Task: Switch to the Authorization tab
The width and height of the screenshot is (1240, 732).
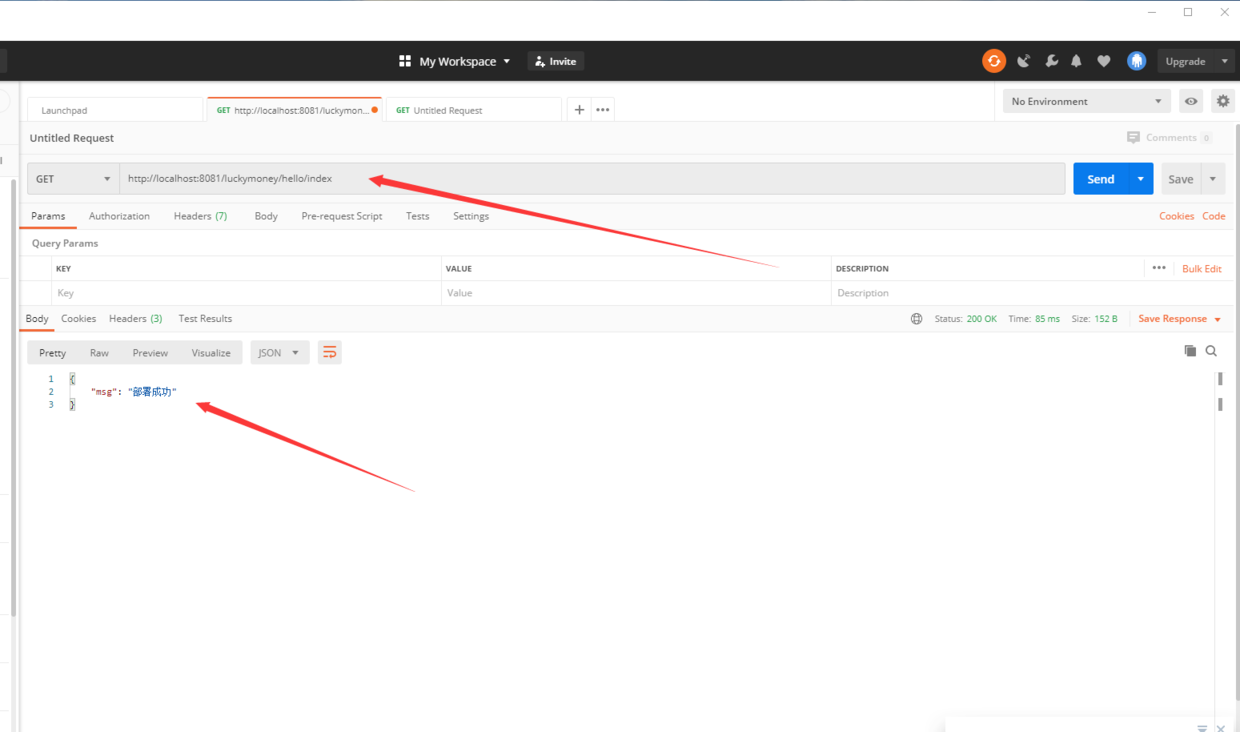Action: (x=119, y=216)
